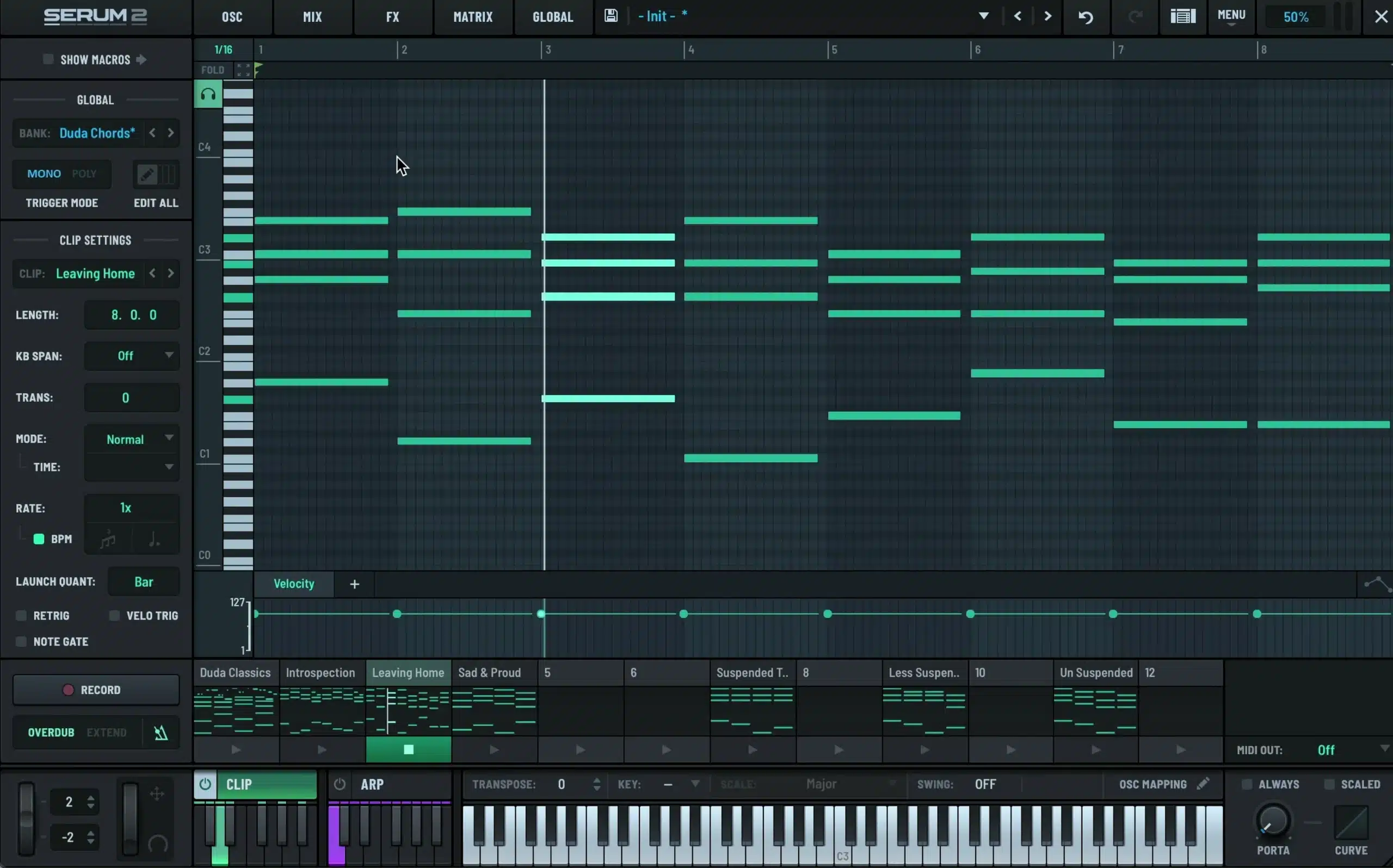Toggle the dotted note rate icon
The image size is (1393, 868).
tap(155, 540)
